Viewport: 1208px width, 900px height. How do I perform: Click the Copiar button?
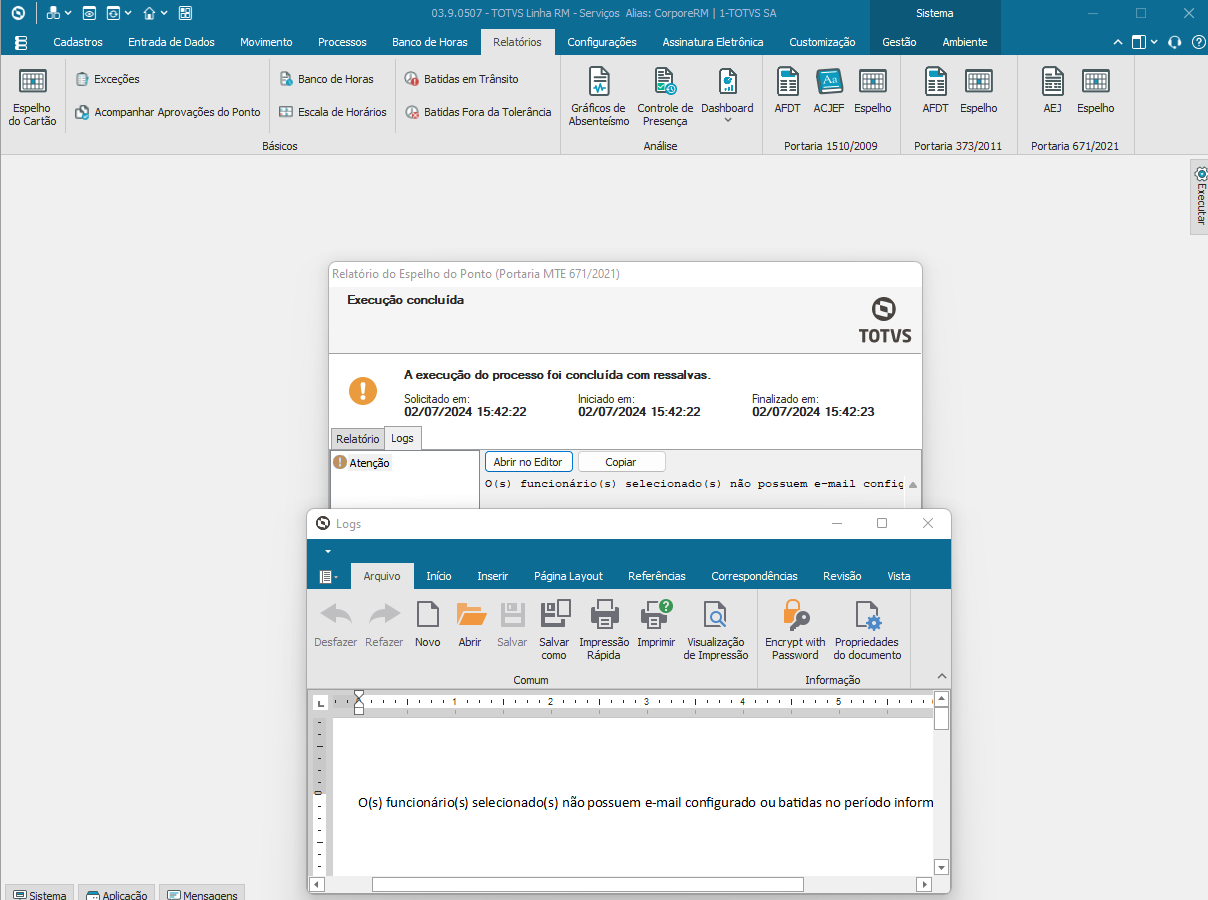(x=621, y=462)
